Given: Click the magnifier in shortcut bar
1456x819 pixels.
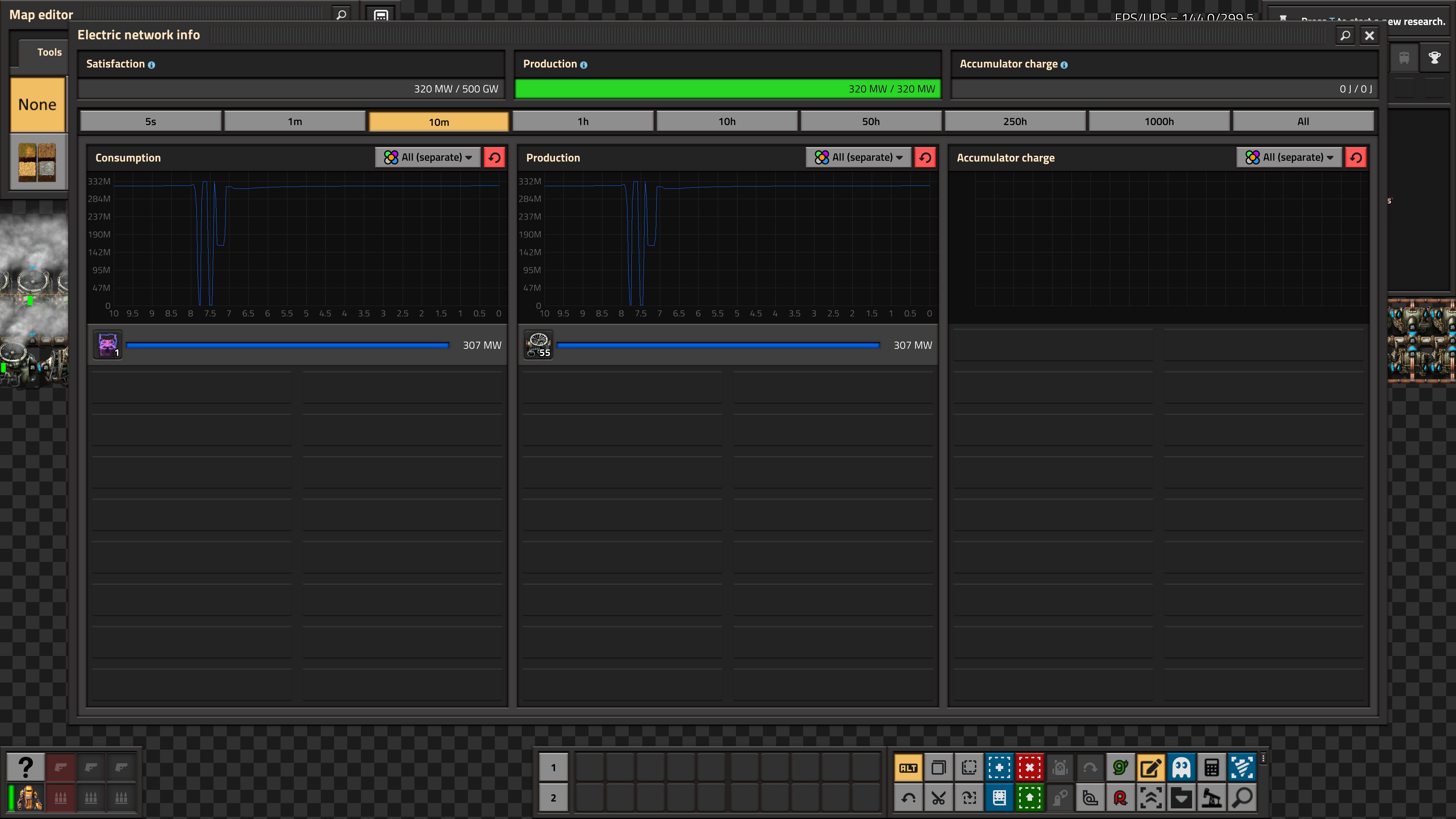Looking at the screenshot, I should (x=1242, y=798).
